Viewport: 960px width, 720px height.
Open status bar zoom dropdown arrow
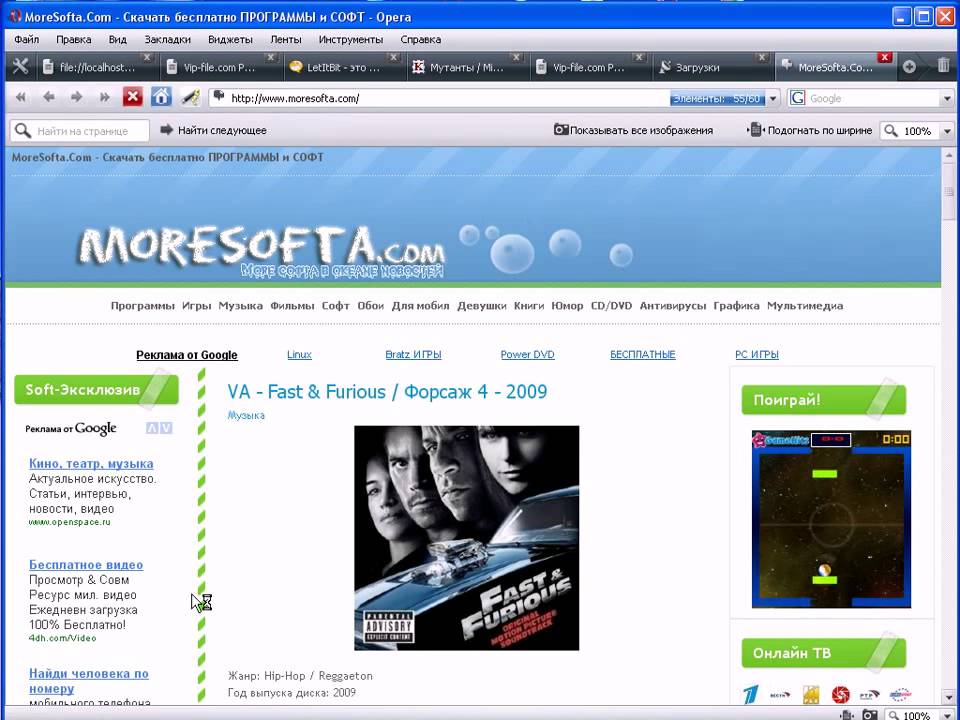[x=947, y=715]
